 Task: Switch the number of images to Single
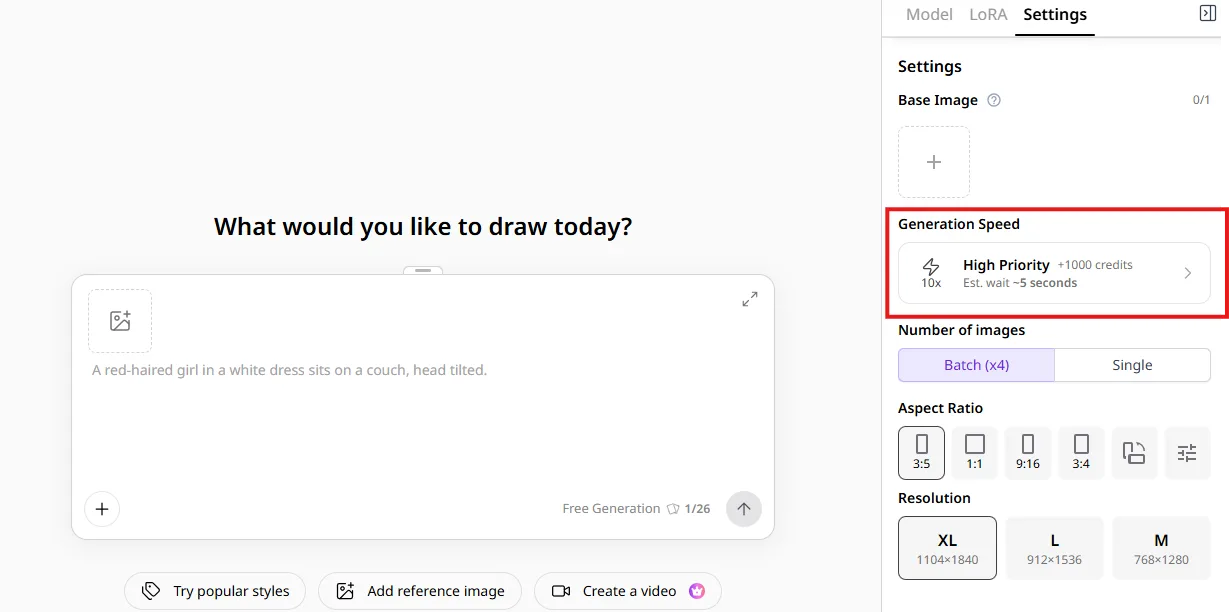click(1132, 365)
